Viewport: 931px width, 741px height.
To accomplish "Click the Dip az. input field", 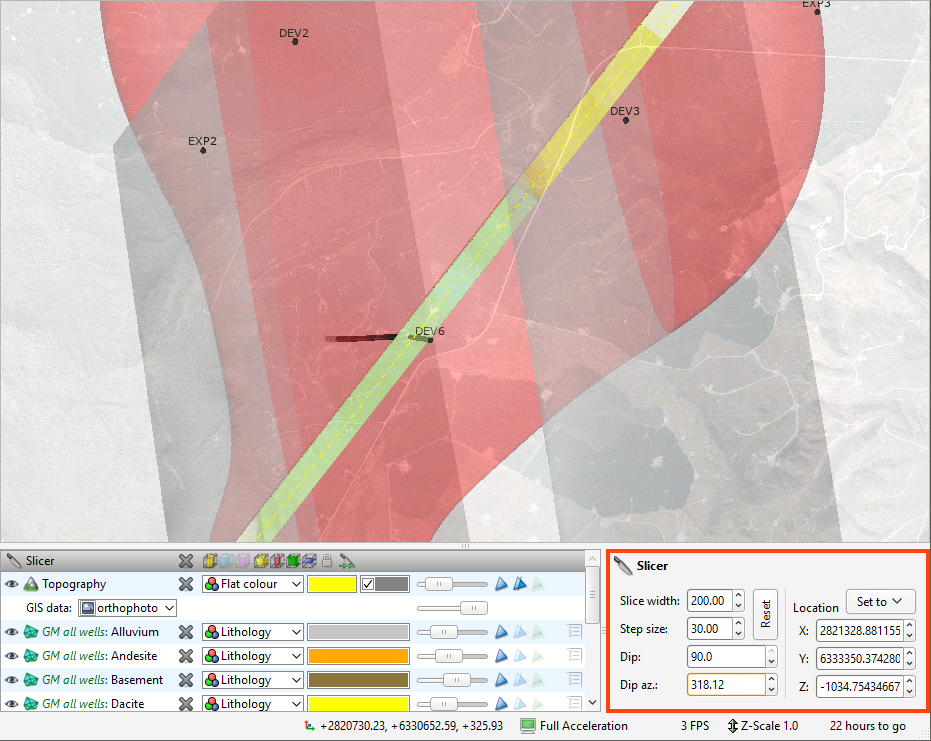I will 725,685.
